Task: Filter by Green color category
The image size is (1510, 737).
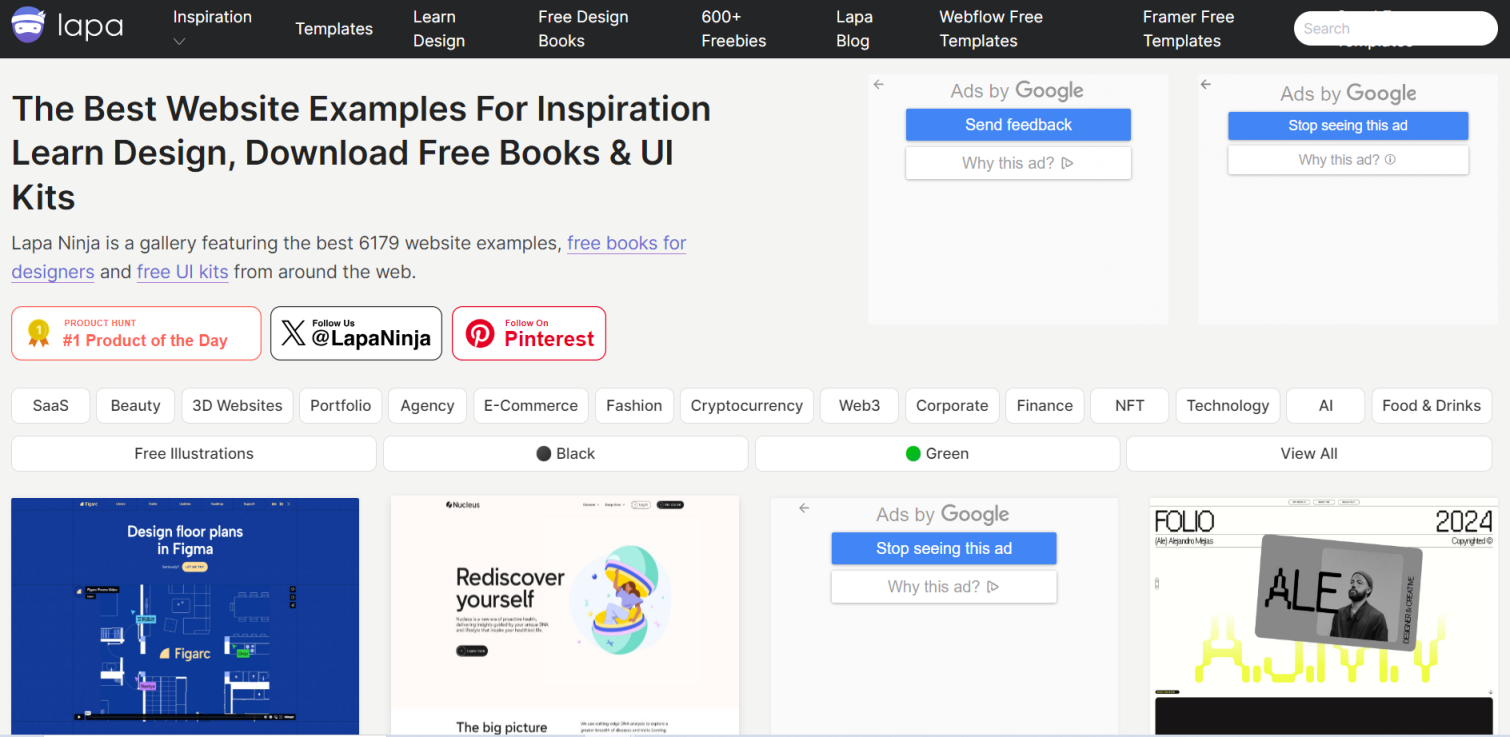Action: click(x=937, y=454)
